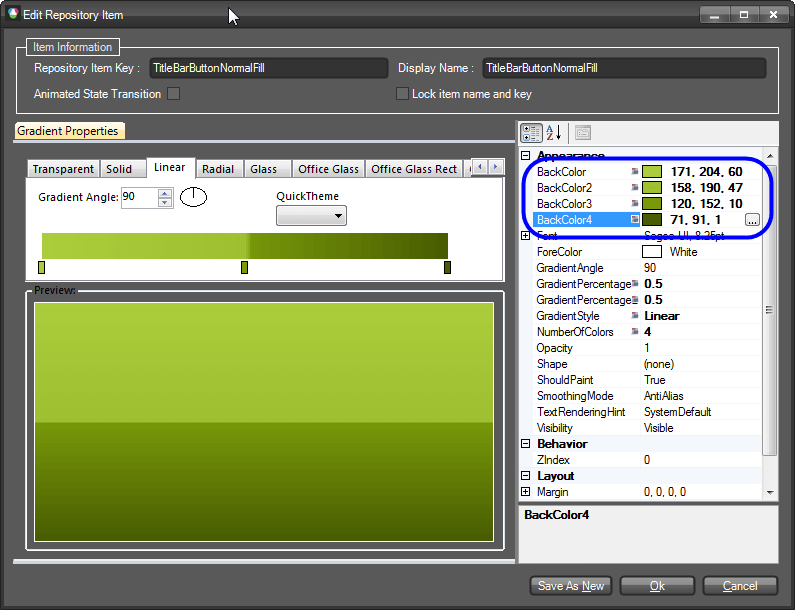
Task: Expand the Margin property node
Action: pos(526,492)
